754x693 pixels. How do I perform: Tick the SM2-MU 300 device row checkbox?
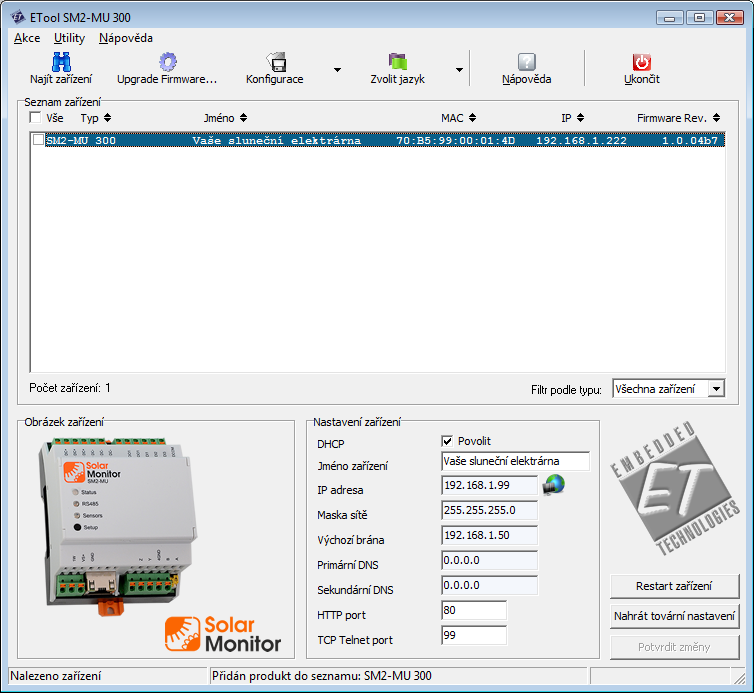[x=39, y=140]
